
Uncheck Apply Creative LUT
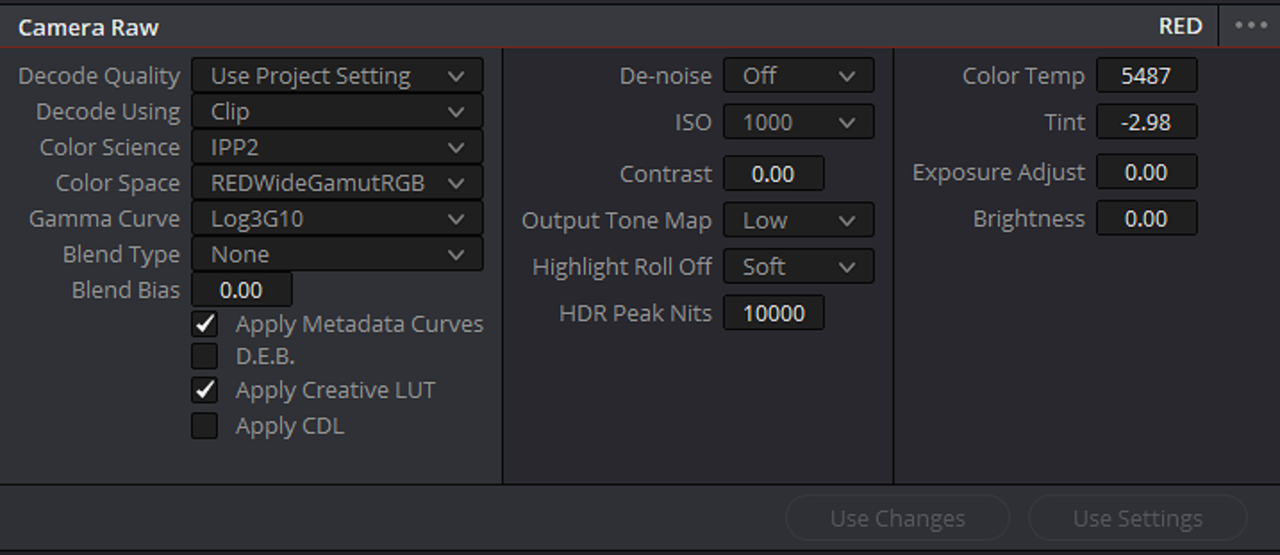(205, 390)
